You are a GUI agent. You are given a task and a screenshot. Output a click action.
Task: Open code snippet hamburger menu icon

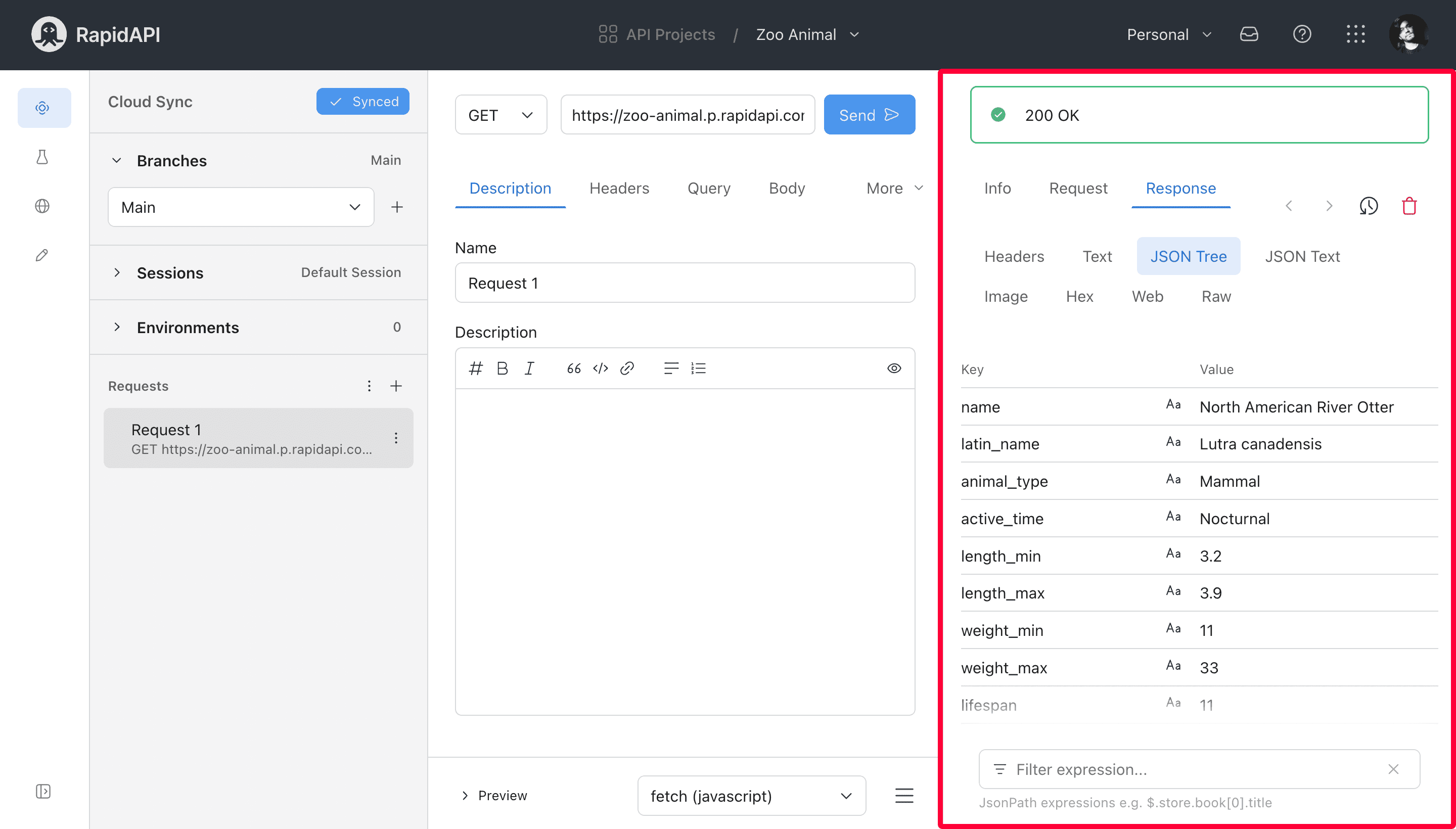pos(904,796)
